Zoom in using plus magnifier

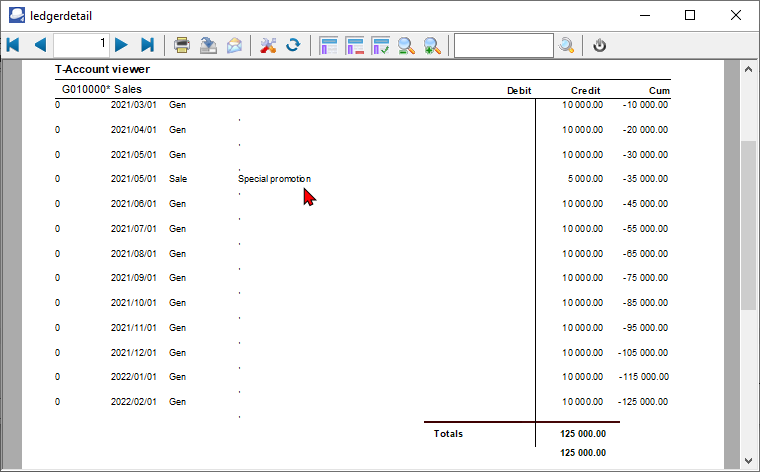[431, 46]
